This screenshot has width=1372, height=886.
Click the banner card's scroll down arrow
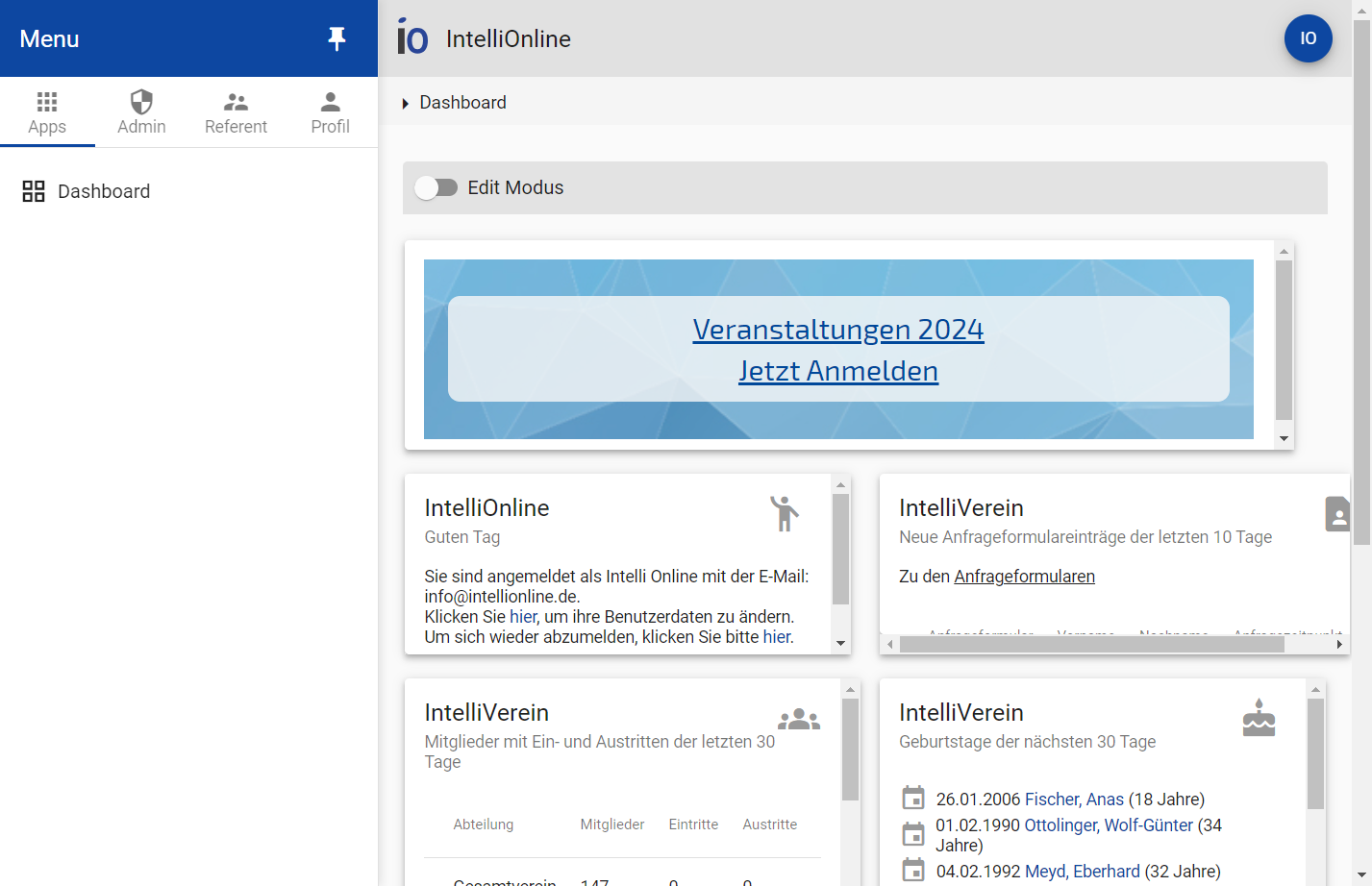1284,439
